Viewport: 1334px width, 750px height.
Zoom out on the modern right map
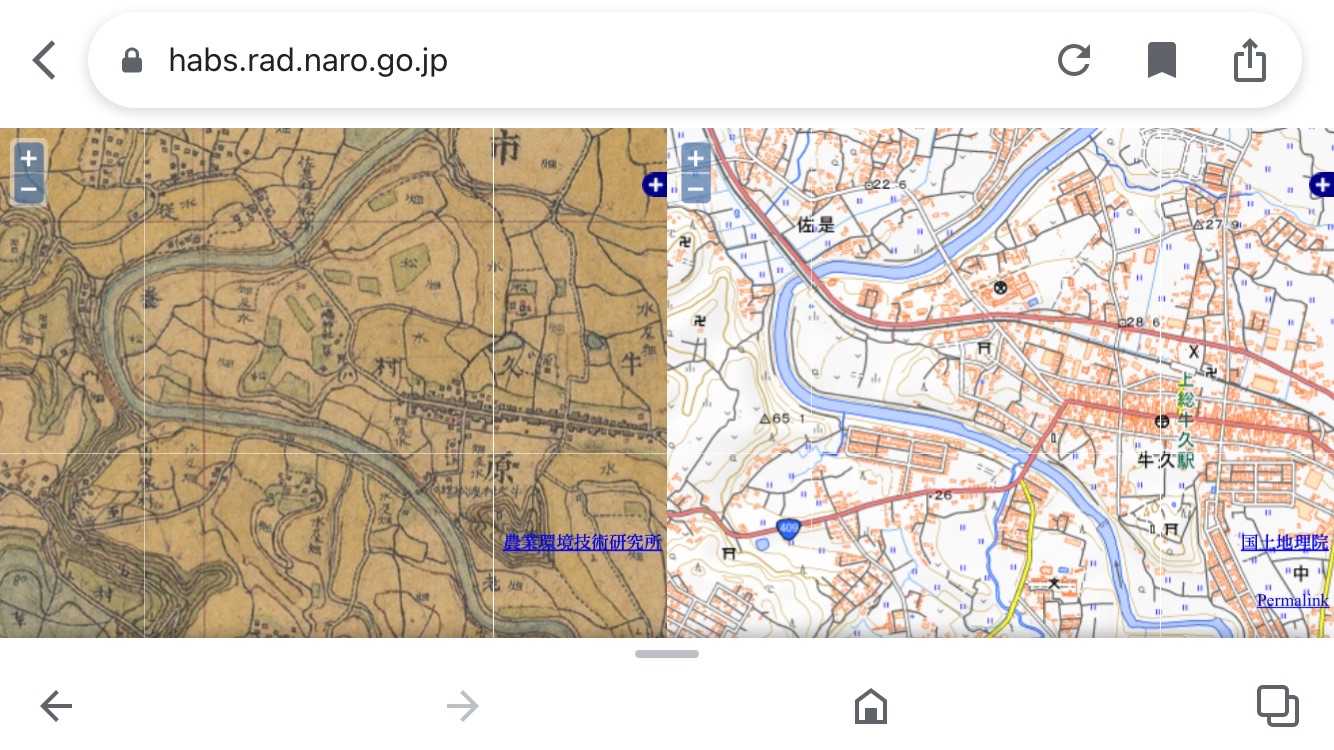(696, 187)
